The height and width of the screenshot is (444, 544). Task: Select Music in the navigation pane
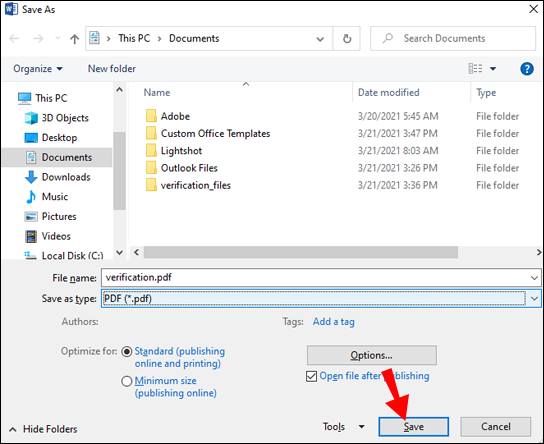point(46,197)
